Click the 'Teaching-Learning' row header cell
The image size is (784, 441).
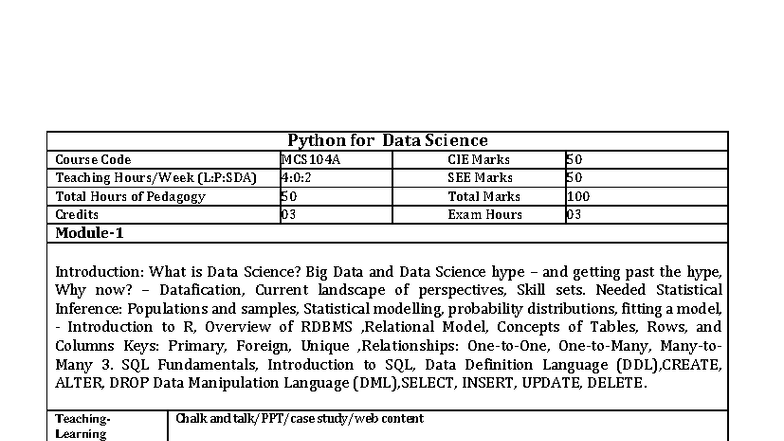83,426
